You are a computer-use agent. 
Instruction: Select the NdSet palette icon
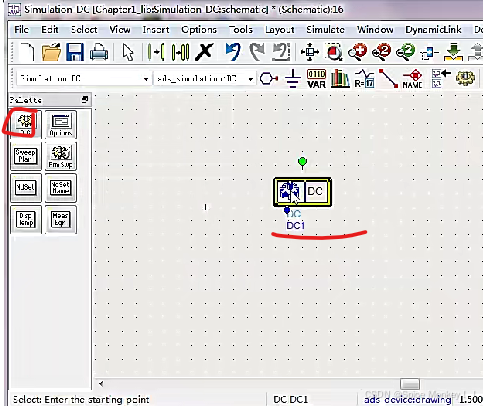coord(25,187)
